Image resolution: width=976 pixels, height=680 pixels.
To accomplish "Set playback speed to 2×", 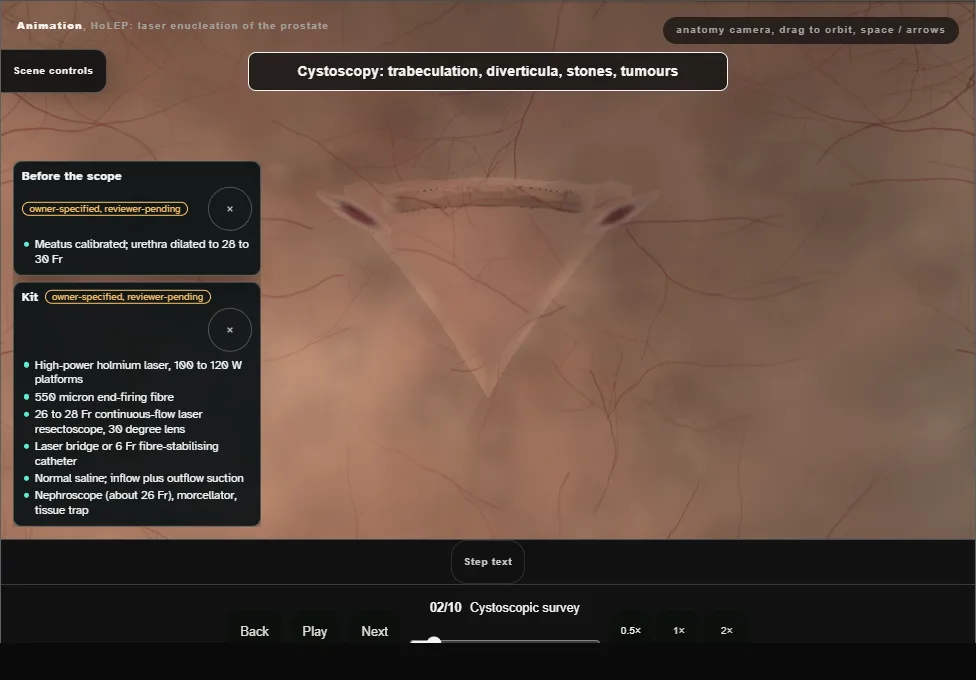I will coord(726,630).
